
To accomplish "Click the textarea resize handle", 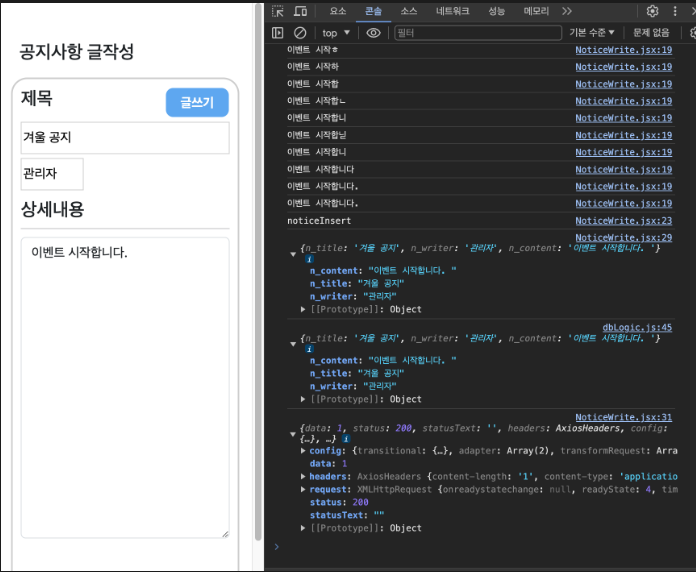I will pos(225,534).
